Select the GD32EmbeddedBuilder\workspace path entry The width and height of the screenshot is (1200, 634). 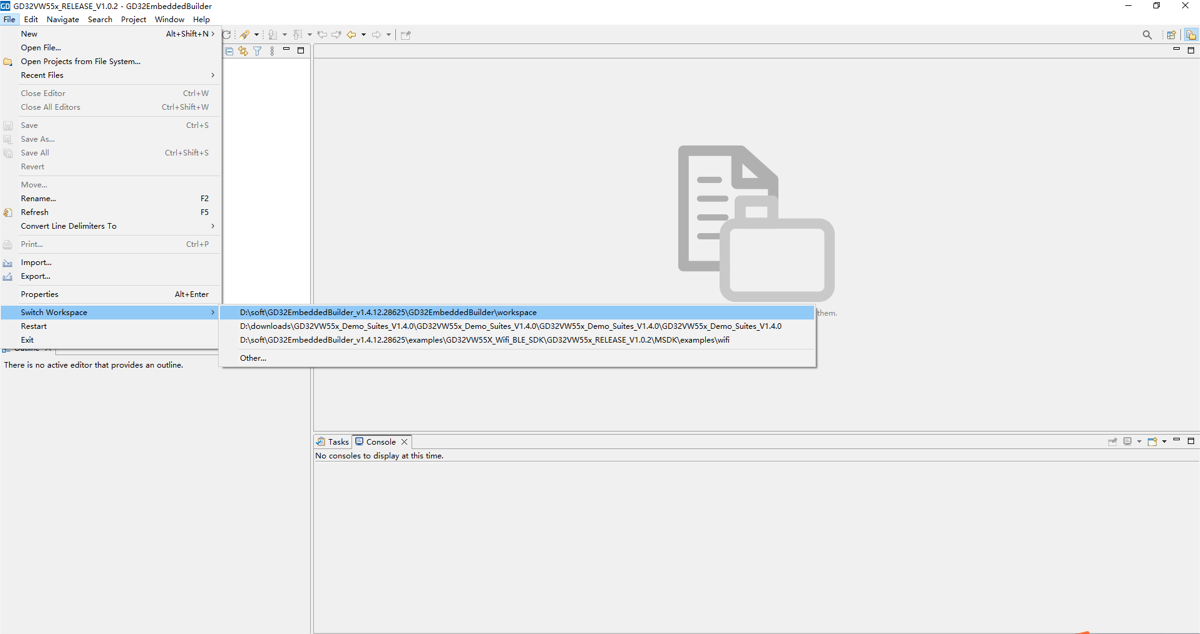(x=388, y=313)
